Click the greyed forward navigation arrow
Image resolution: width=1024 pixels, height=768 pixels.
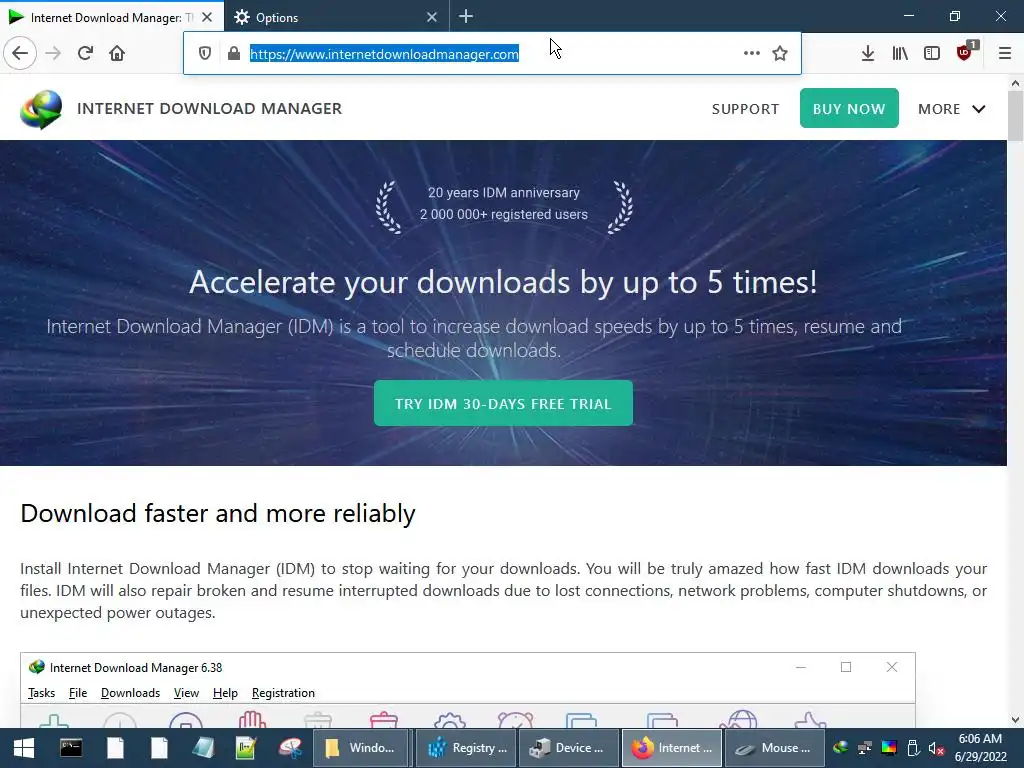point(53,53)
